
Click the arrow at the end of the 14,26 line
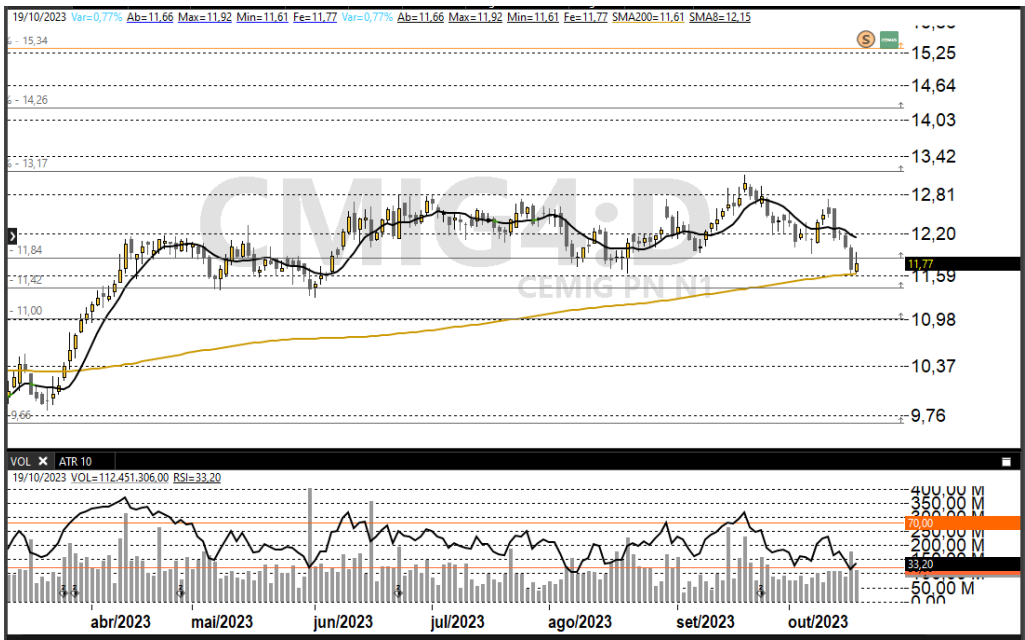tap(900, 104)
